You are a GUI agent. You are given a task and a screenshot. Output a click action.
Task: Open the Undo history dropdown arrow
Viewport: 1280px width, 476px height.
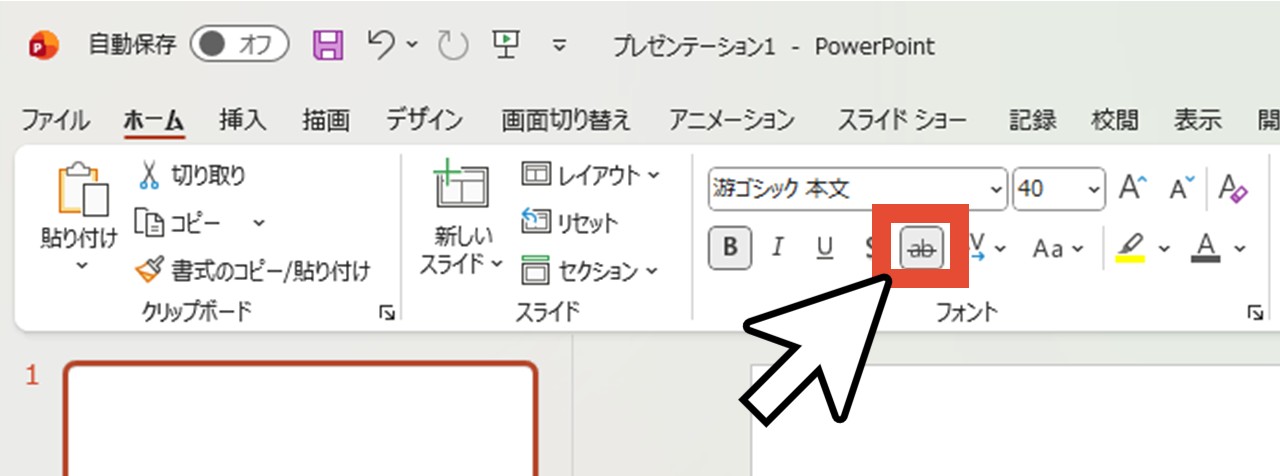coord(414,45)
